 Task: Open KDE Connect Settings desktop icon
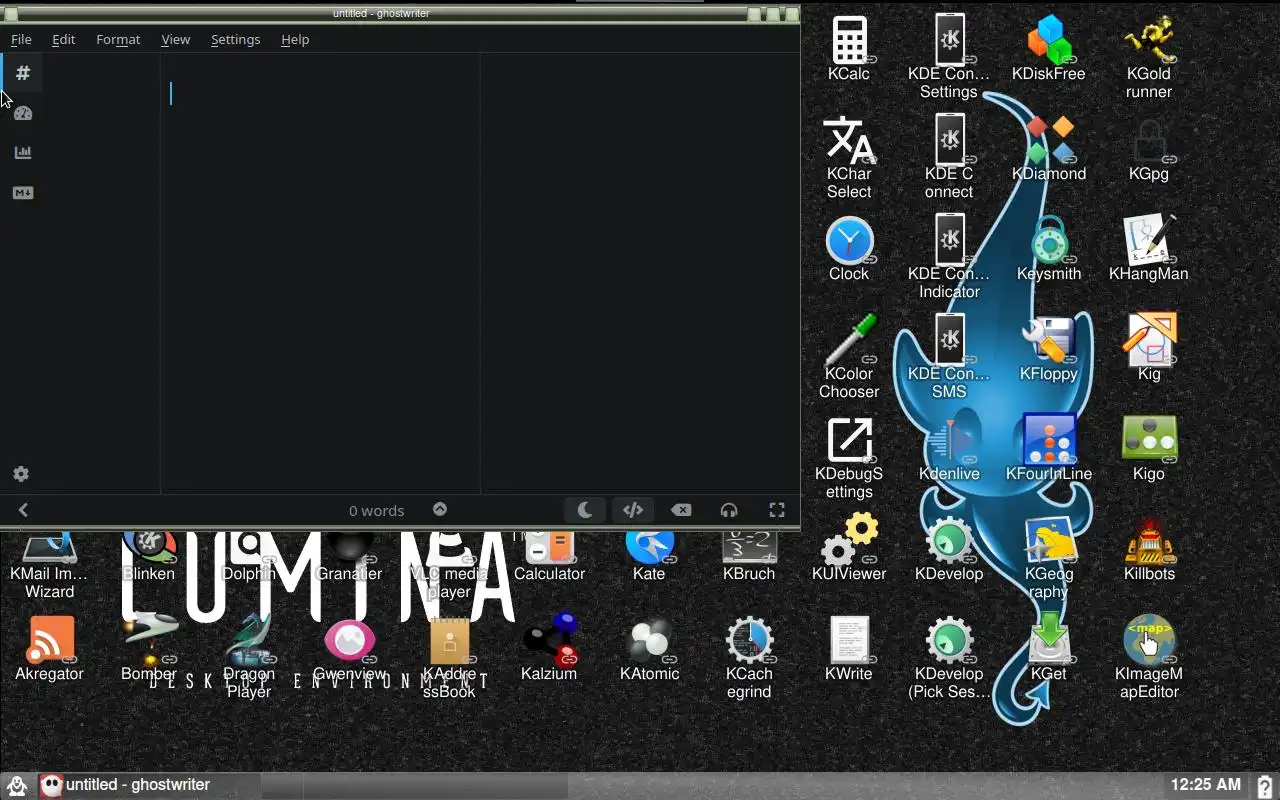949,57
